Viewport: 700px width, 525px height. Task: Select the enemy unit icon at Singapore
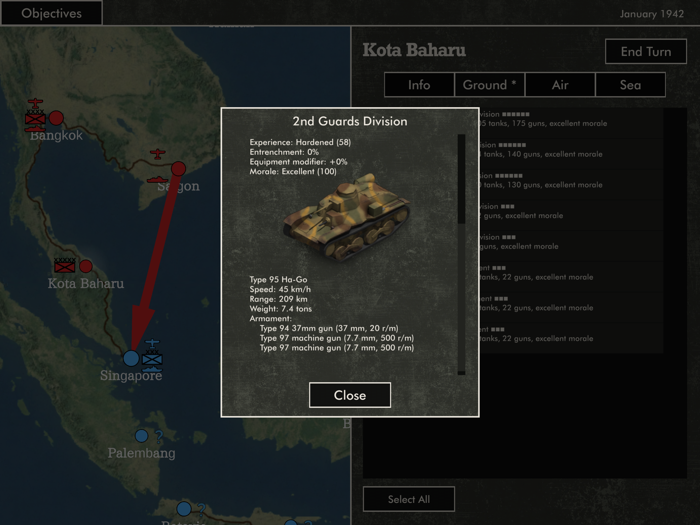tap(152, 356)
